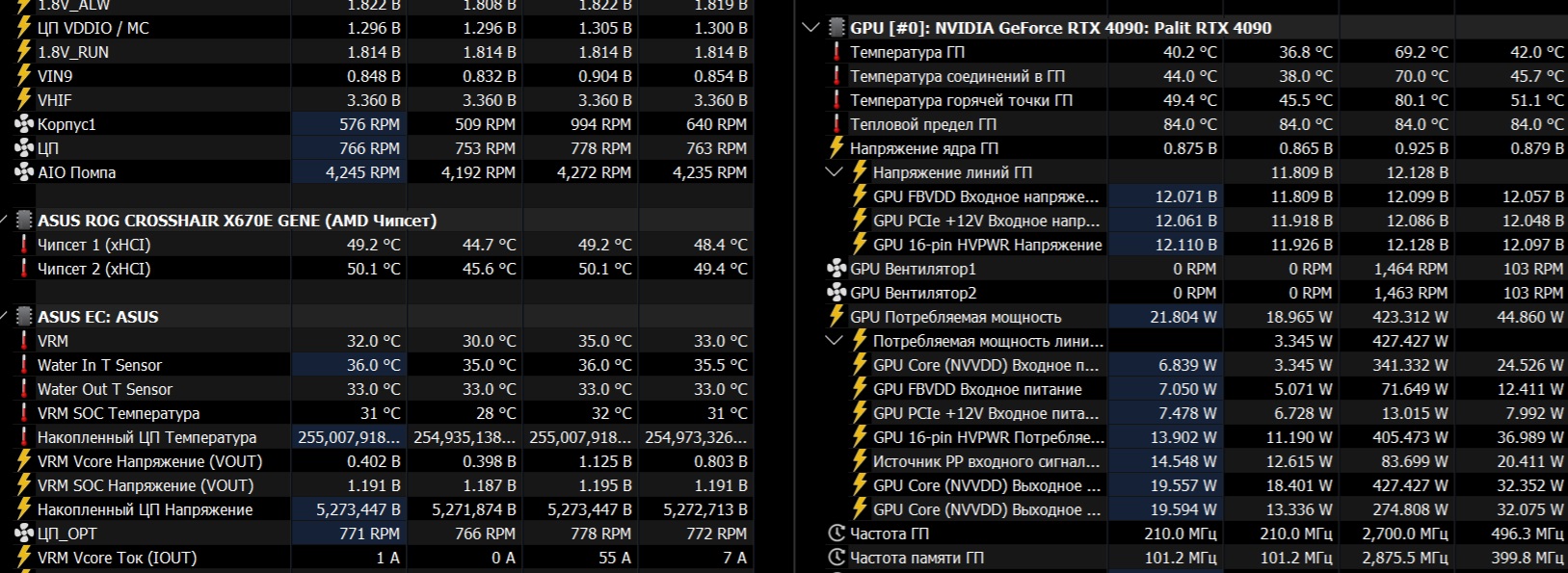Click the clock icon of Частота ГП
Viewport: 1568px width, 573px height.
click(837, 534)
